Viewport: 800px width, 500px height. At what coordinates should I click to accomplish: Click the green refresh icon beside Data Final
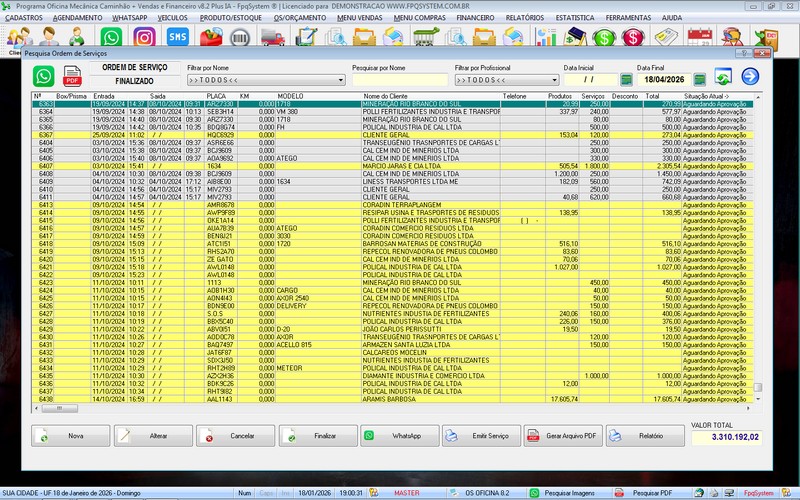coord(724,77)
